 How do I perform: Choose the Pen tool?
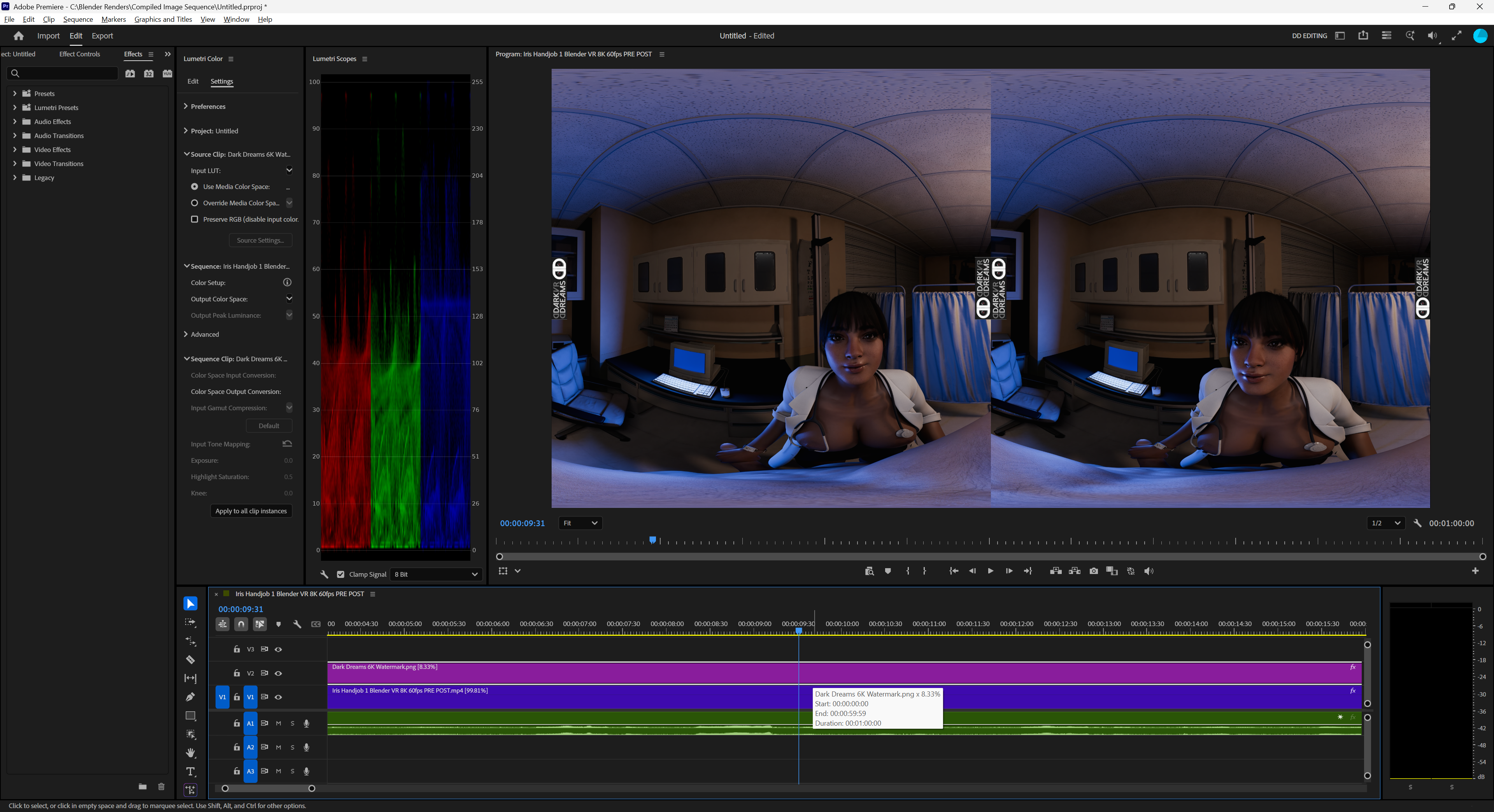(190, 696)
